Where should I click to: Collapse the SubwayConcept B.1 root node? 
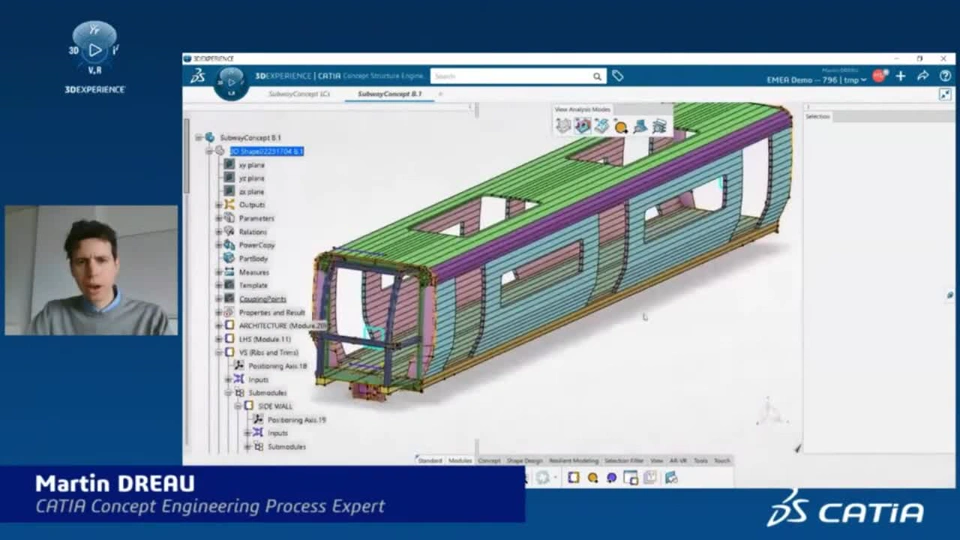(x=199, y=138)
